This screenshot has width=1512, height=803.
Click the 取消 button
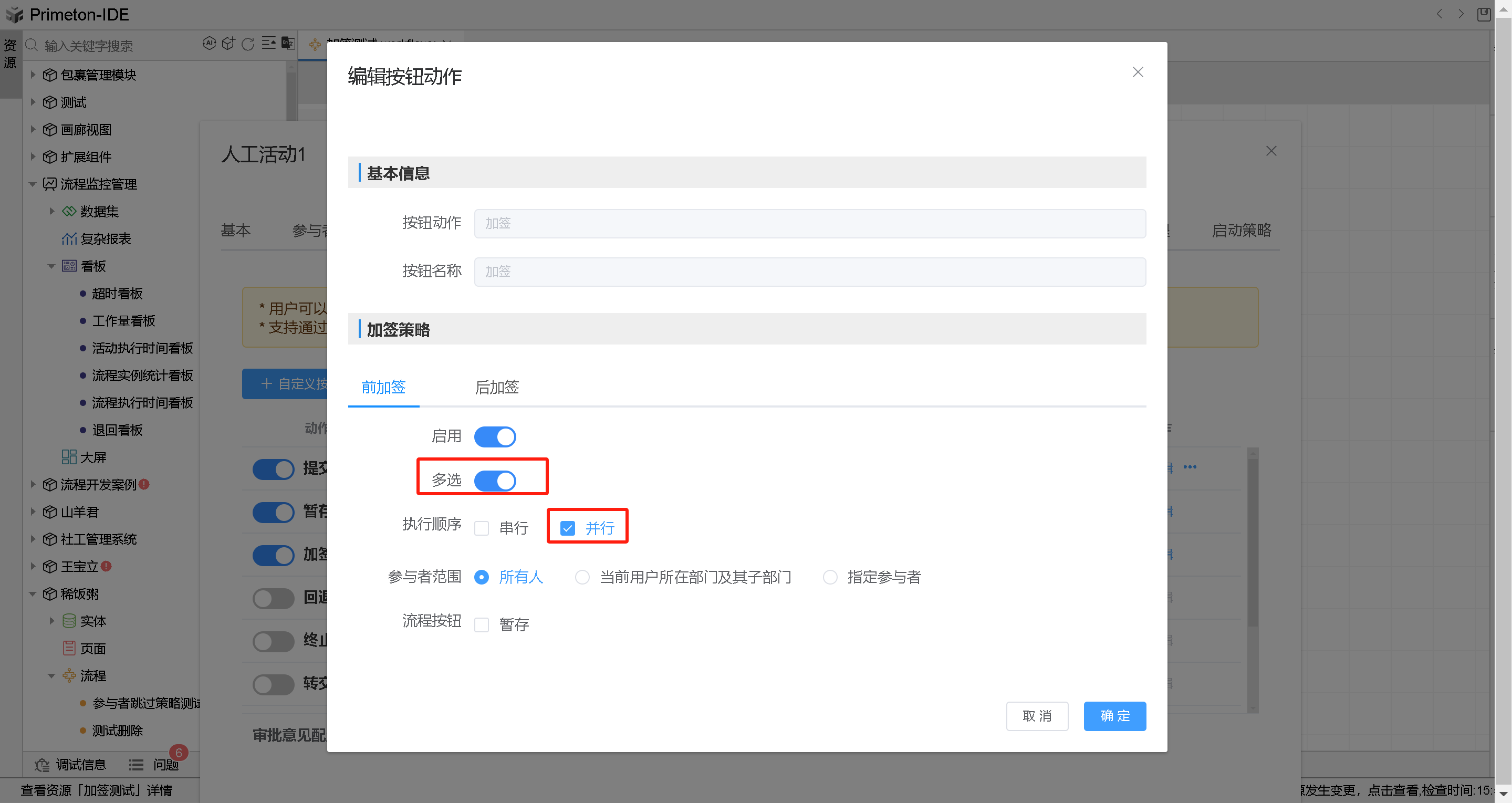pos(1037,716)
